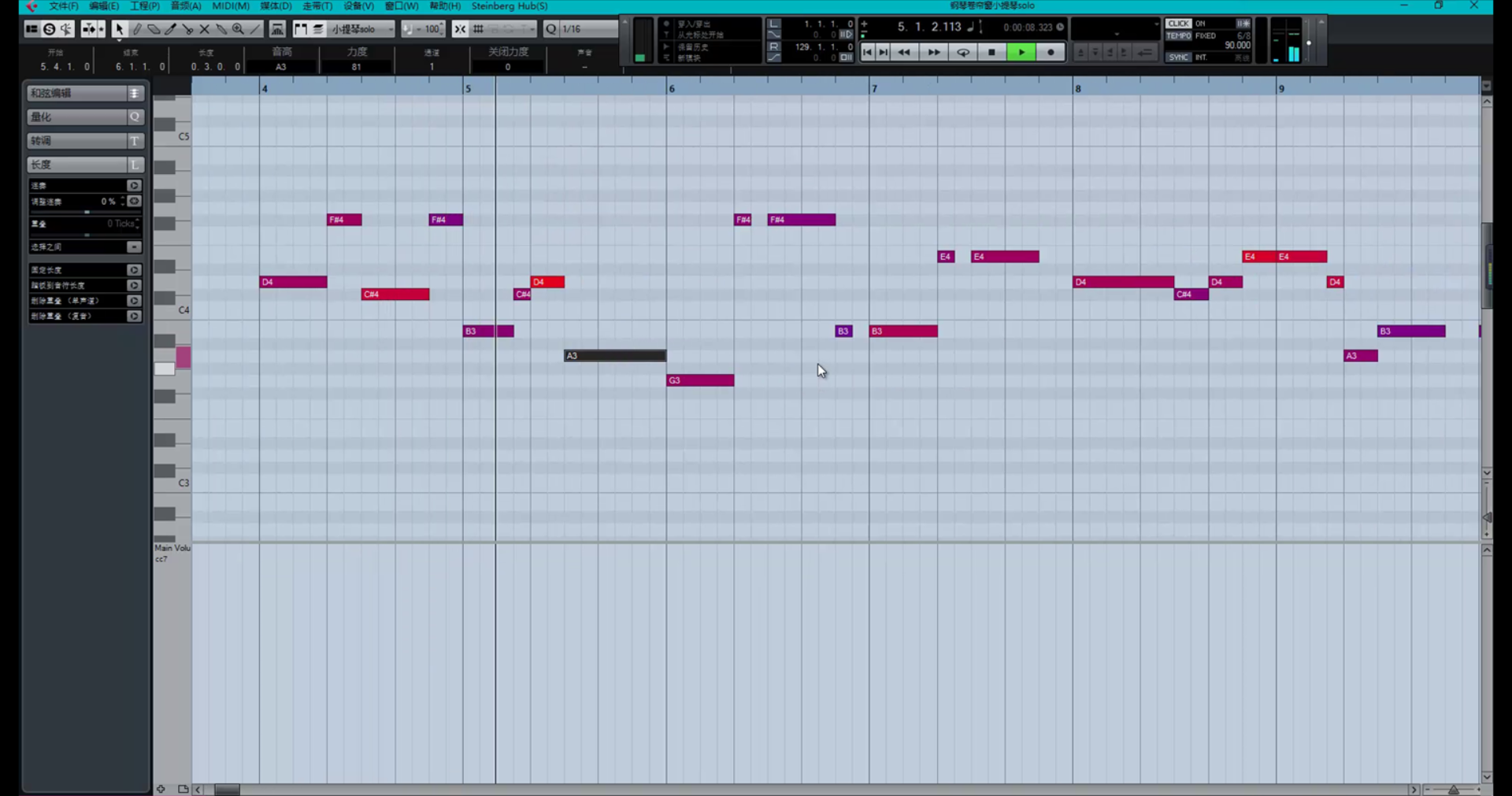Open the 走带(T) transport menu
The height and width of the screenshot is (796, 1512).
click(x=317, y=6)
